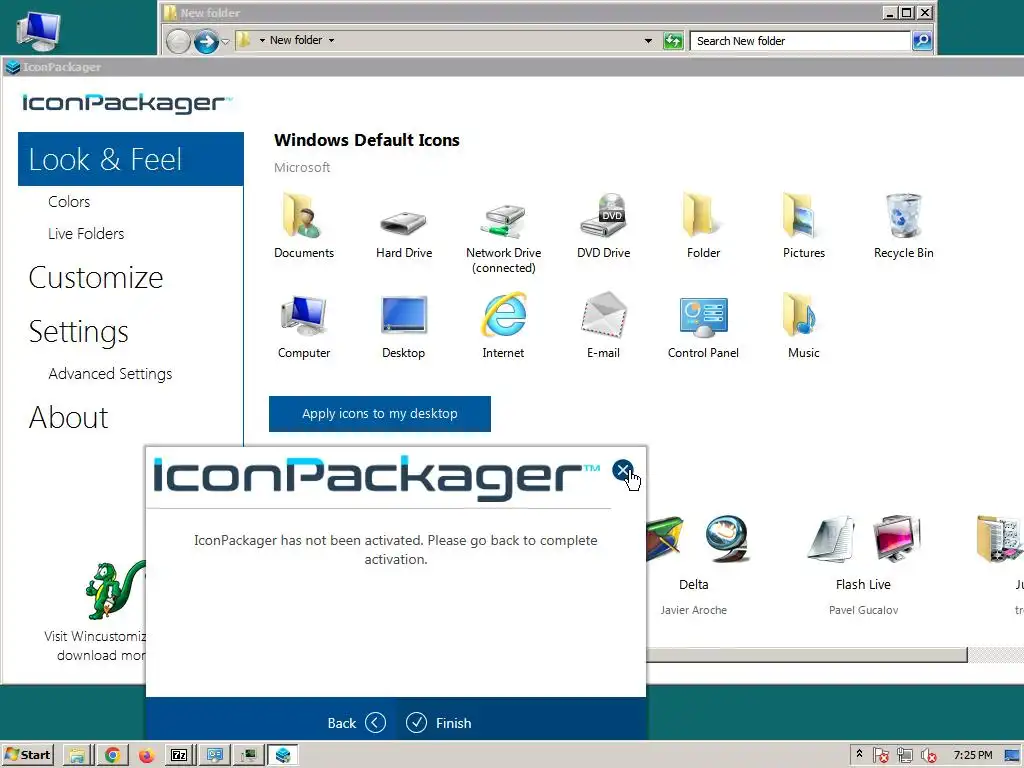
Task: Click the volume tray icon
Action: 928,755
